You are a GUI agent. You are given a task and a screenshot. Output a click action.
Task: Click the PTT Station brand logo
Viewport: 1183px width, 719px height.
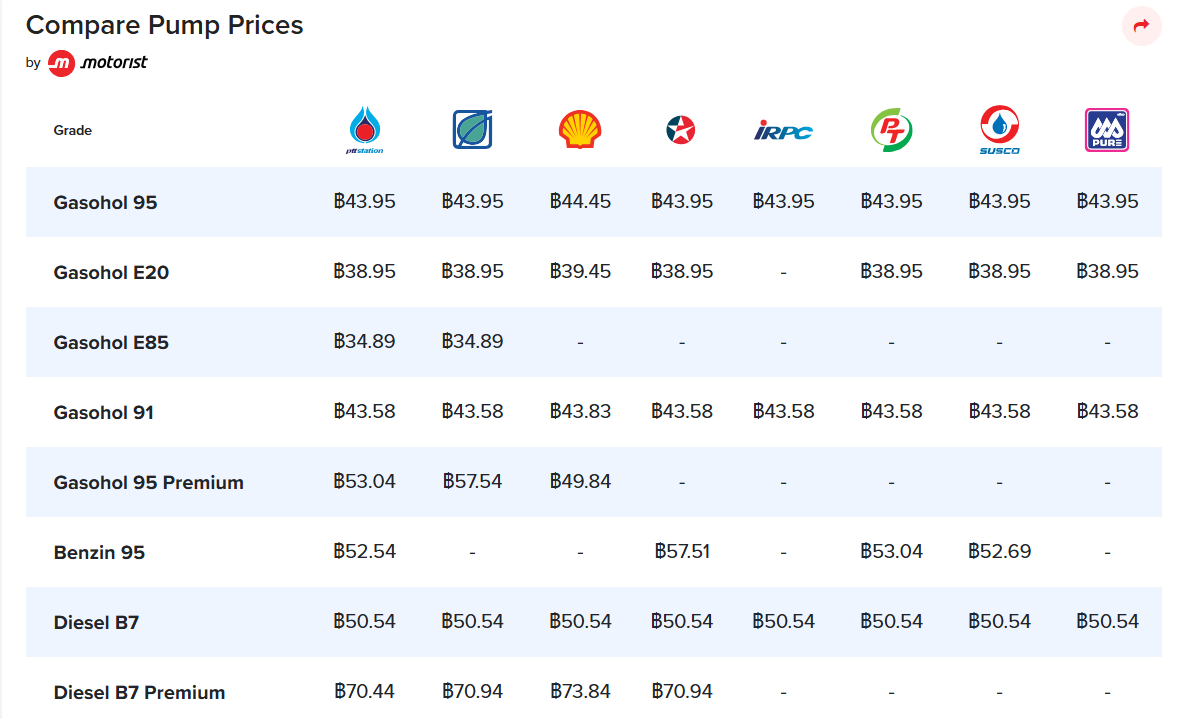click(x=364, y=130)
